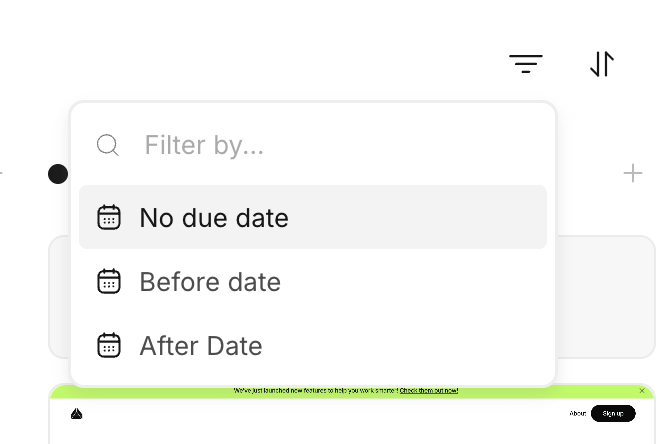Dismiss the green announcement banner

point(642,391)
